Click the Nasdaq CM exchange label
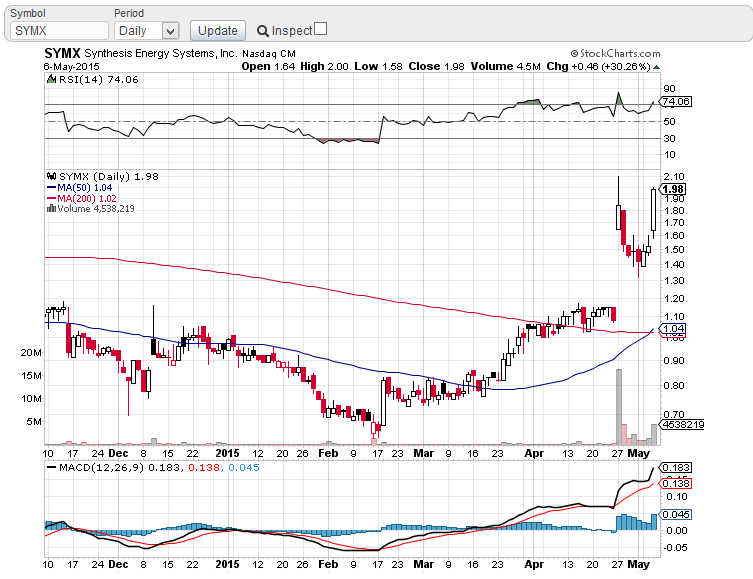This screenshot has width=753, height=579. tap(268, 54)
